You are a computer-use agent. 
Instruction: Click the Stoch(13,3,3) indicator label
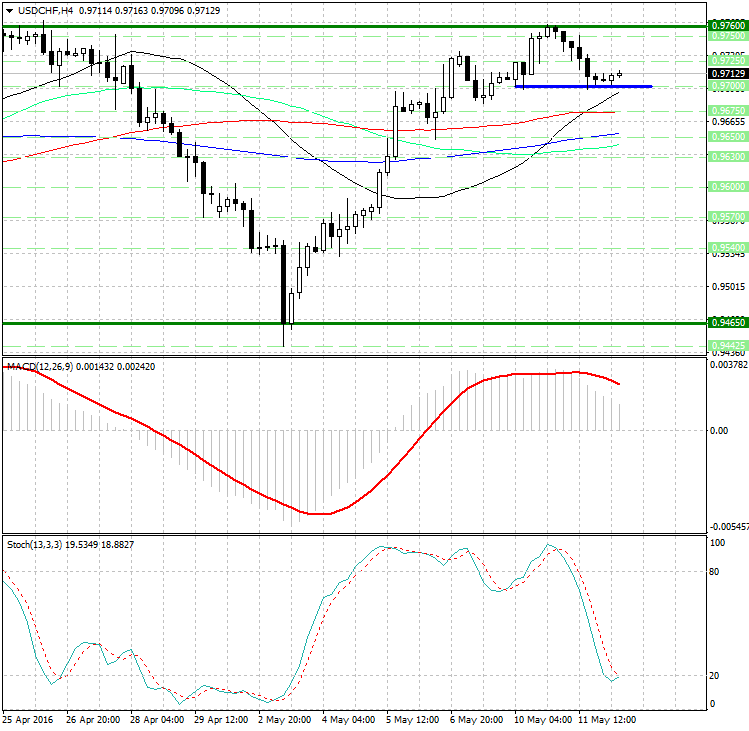34,544
